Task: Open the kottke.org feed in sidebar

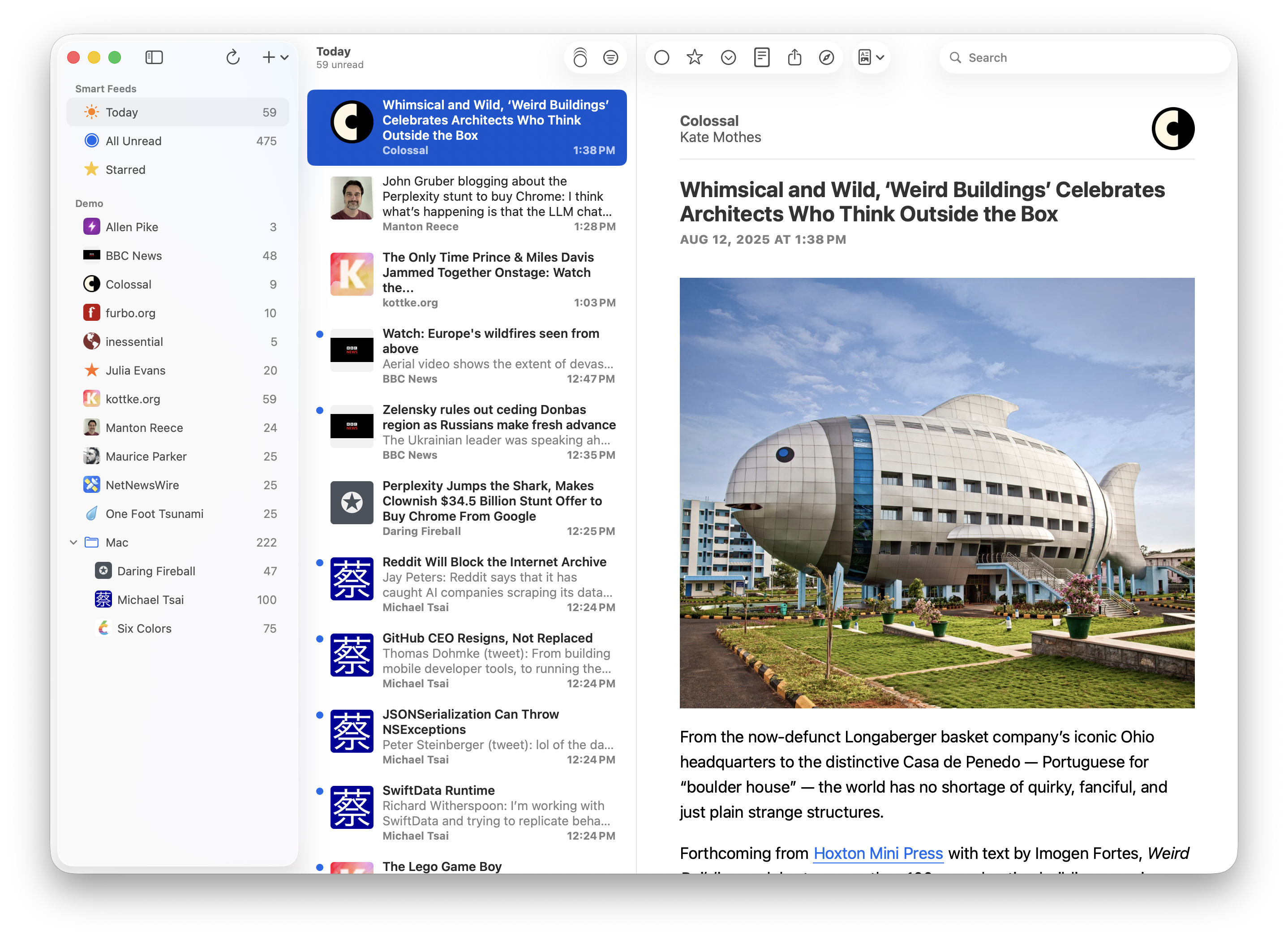Action: (177, 399)
